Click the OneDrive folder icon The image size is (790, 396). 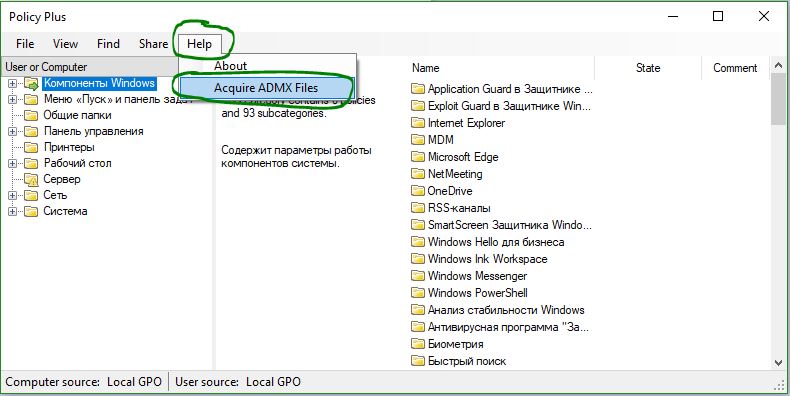click(418, 191)
